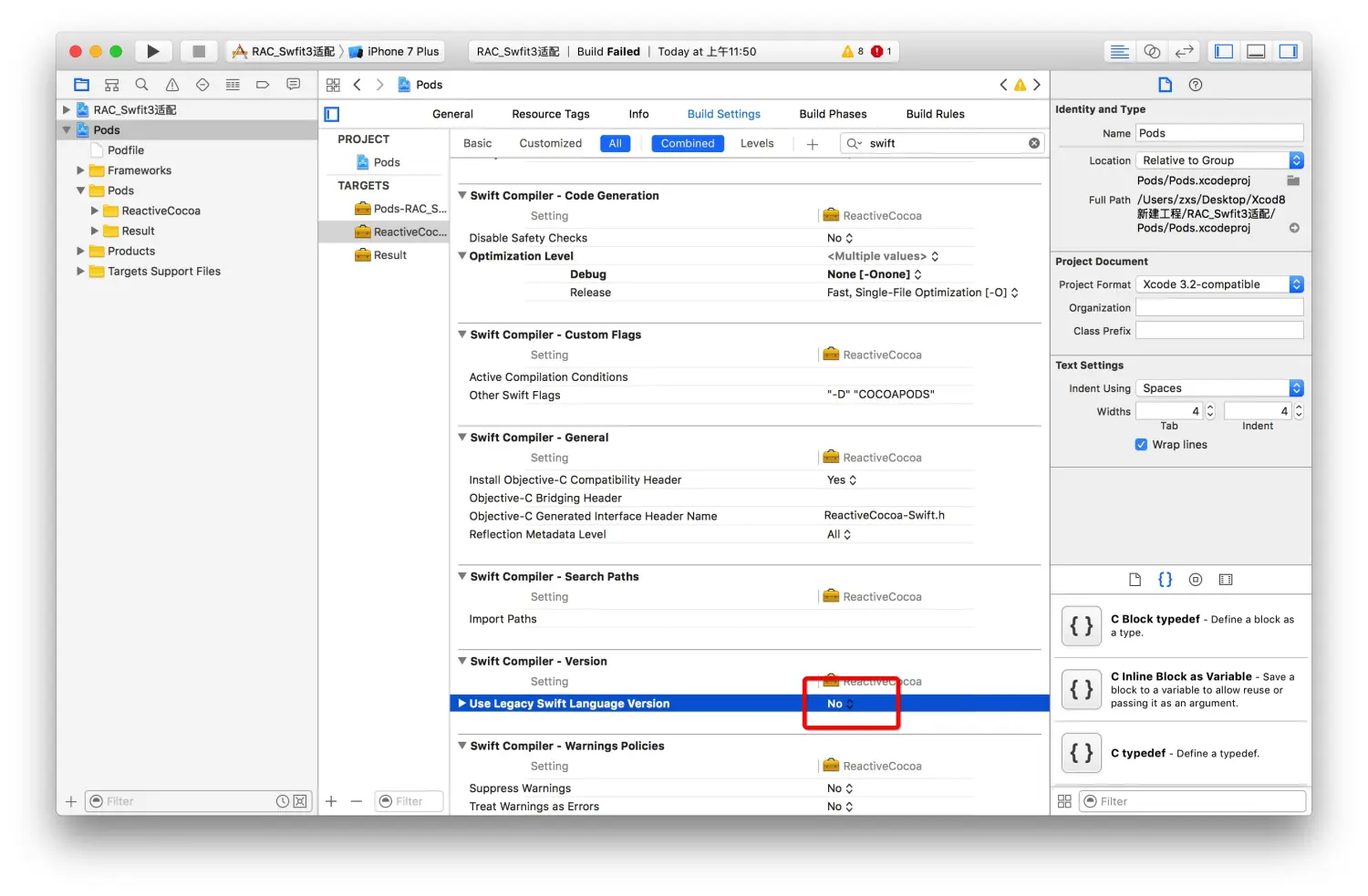Open the related items grid menu
Viewport: 1368px width, 896px height.
pyautogui.click(x=333, y=85)
